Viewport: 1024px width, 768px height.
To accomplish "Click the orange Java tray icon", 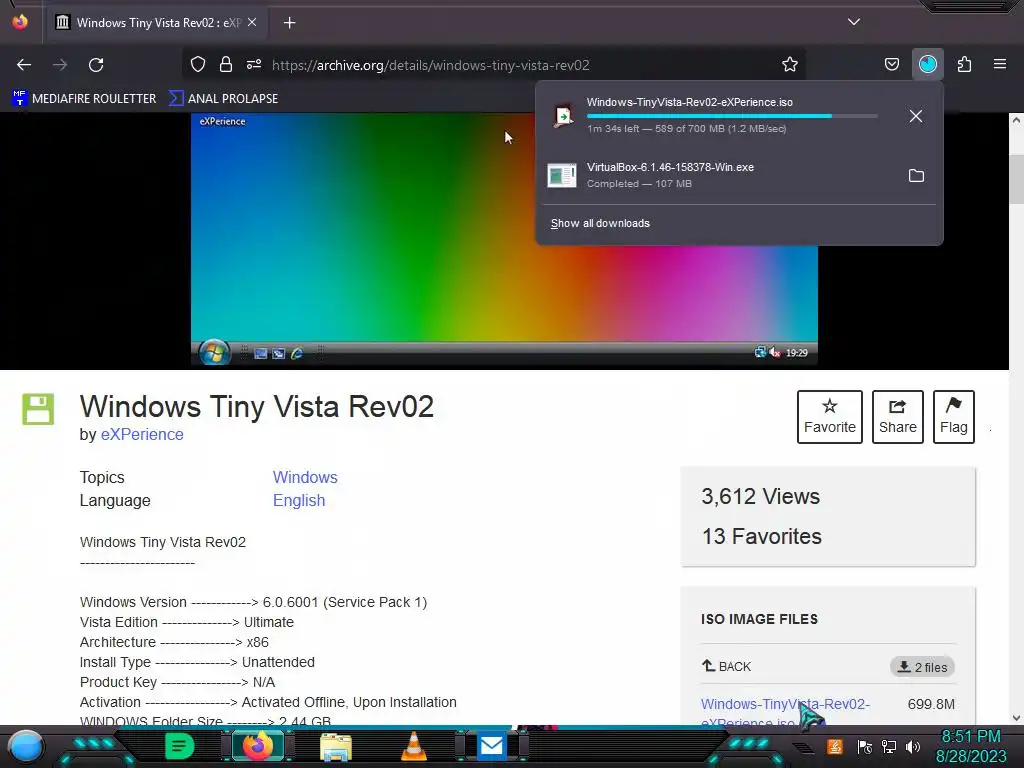I will (x=835, y=746).
